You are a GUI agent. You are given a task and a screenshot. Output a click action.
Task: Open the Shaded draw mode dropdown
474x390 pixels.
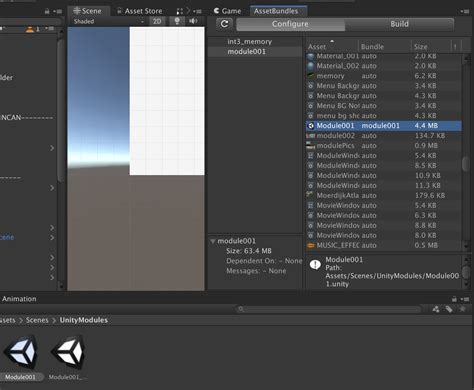(x=109, y=21)
